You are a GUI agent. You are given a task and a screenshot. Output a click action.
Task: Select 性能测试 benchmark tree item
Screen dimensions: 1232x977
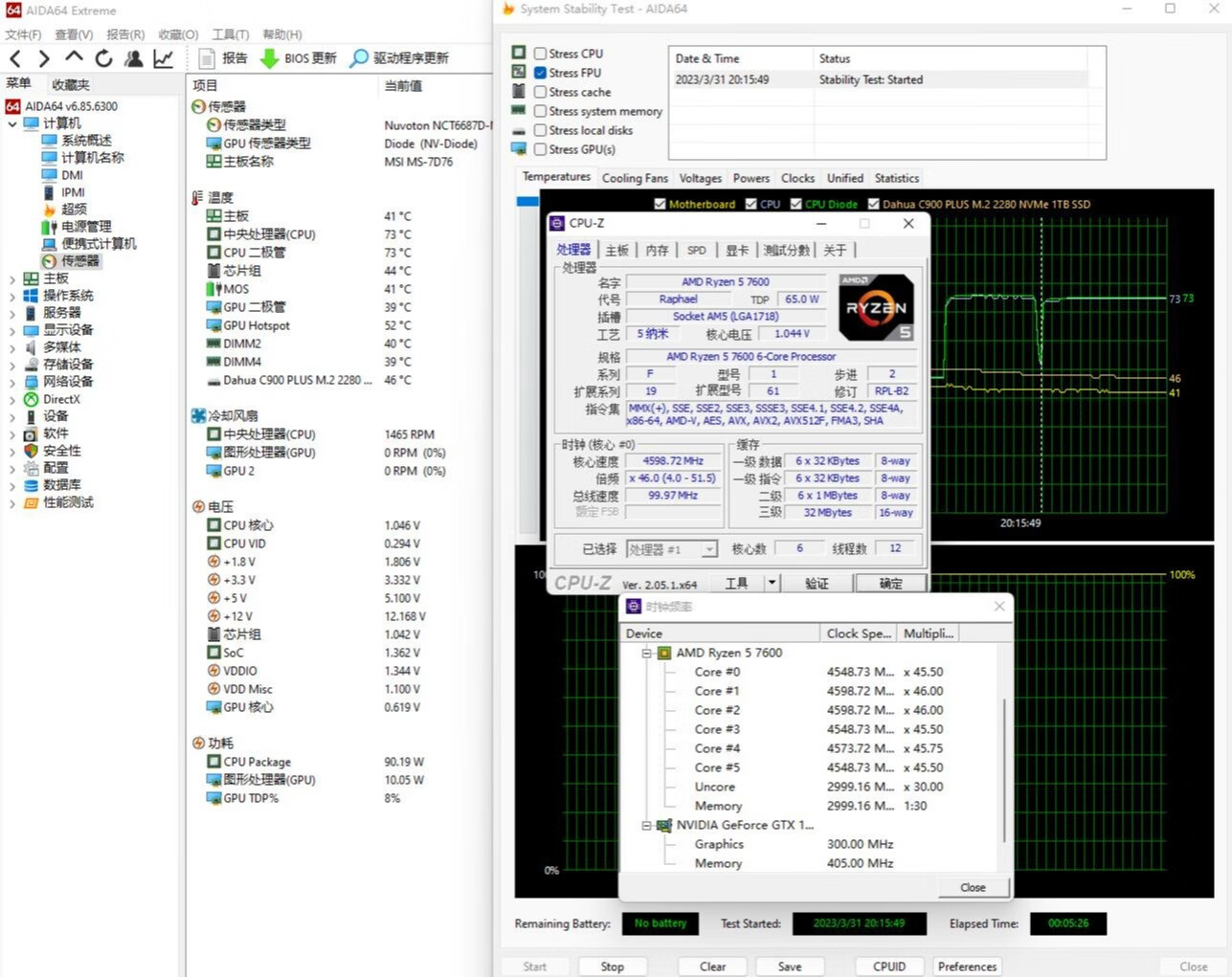coord(58,502)
